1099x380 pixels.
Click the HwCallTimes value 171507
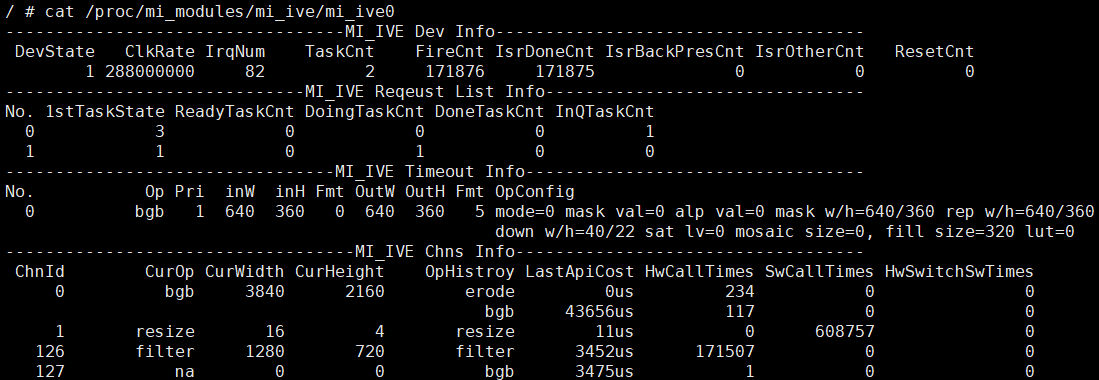[x=725, y=351]
